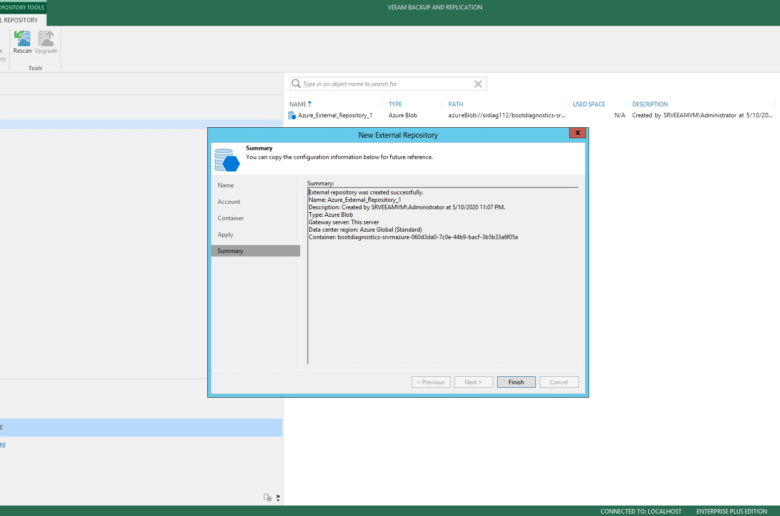The image size is (780, 516).
Task: Click 'External repository was created successfully' line
Action: click(x=366, y=192)
